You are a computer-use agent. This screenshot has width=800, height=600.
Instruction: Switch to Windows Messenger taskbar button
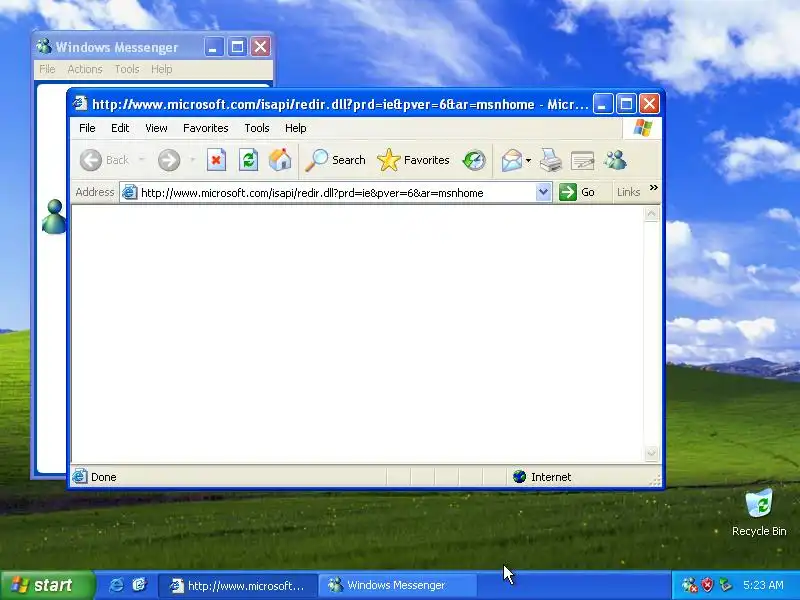tap(397, 585)
